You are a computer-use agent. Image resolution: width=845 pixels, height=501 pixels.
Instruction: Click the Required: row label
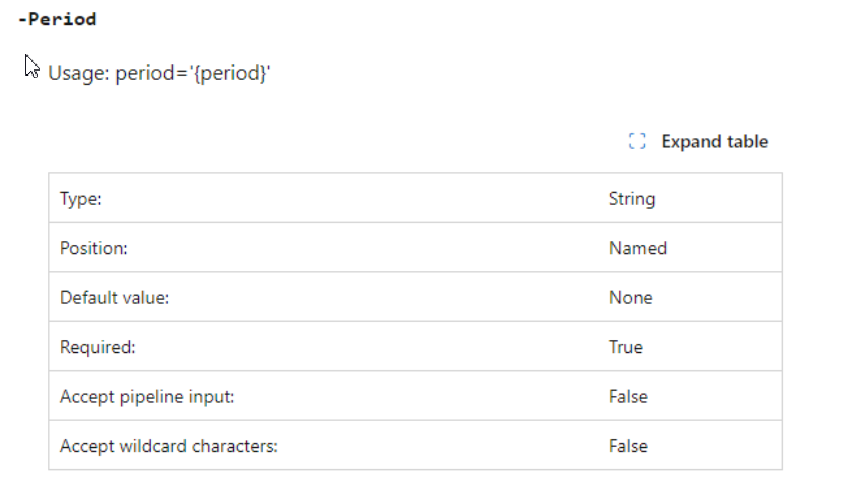click(98, 347)
